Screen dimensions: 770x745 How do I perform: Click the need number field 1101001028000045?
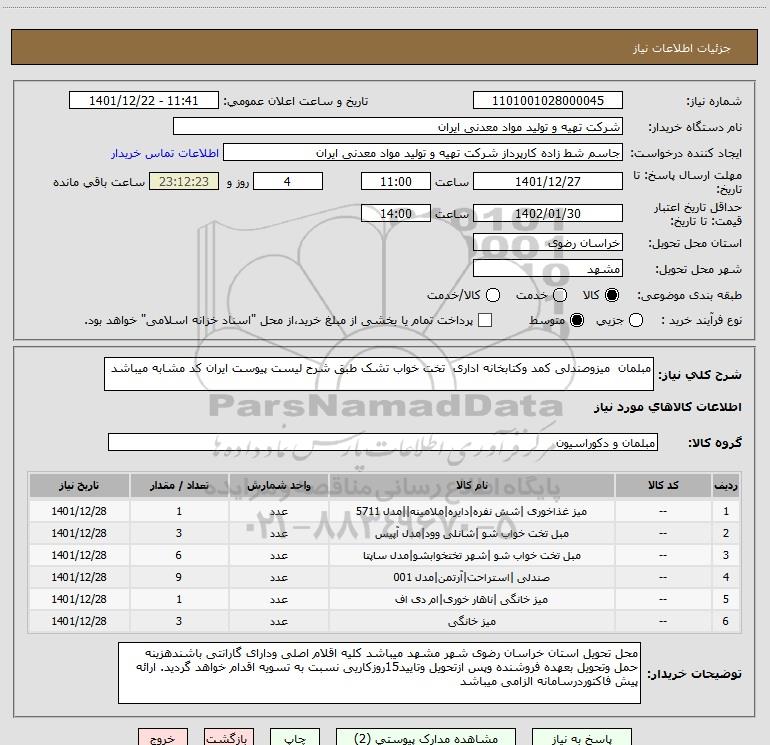pos(548,101)
